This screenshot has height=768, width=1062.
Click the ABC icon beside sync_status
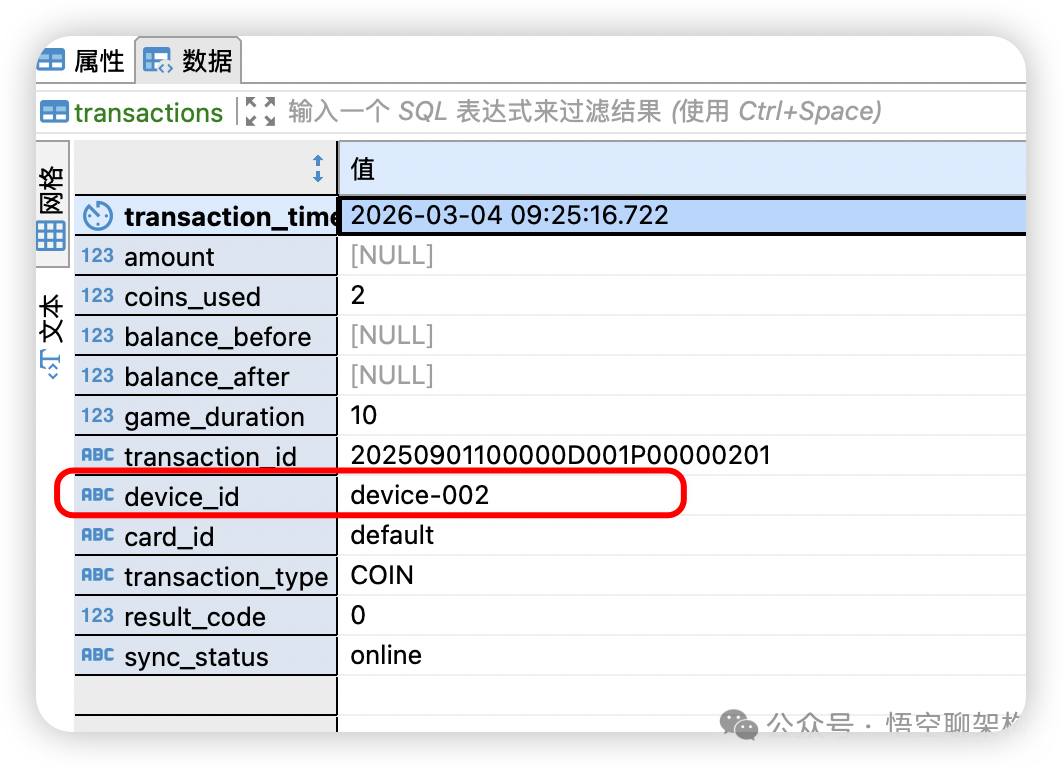(x=97, y=656)
